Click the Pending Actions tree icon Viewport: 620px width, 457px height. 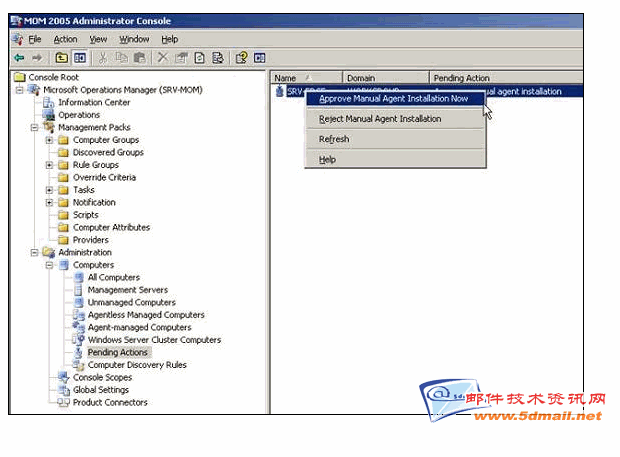(79, 352)
